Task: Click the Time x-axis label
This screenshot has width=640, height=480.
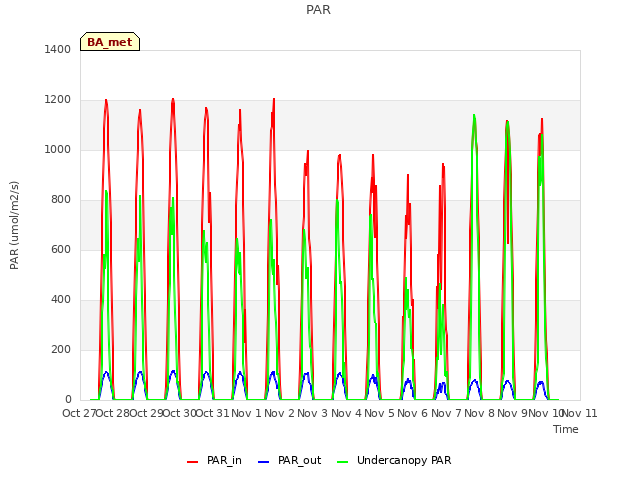Action: 566,429
